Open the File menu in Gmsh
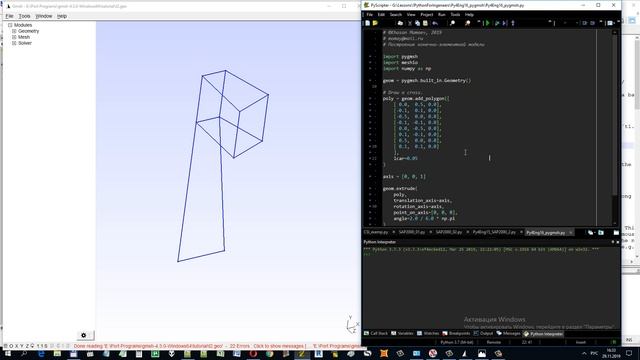 (x=9, y=16)
